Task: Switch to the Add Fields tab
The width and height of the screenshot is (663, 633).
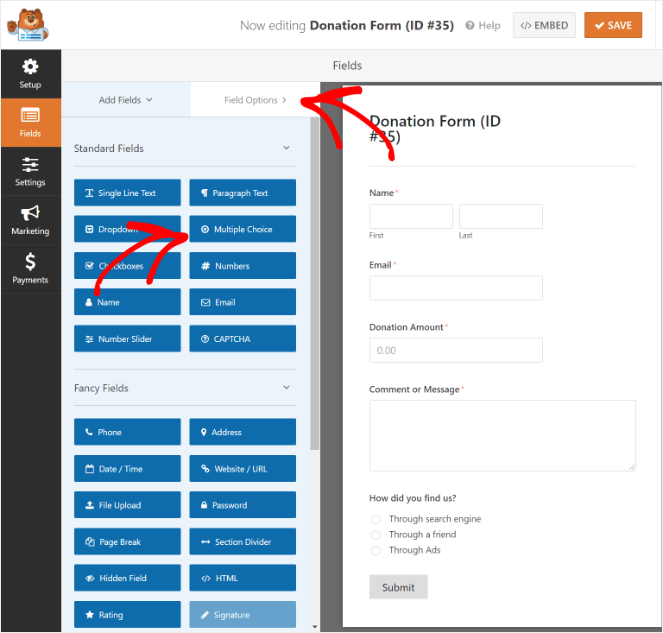Action: click(126, 100)
